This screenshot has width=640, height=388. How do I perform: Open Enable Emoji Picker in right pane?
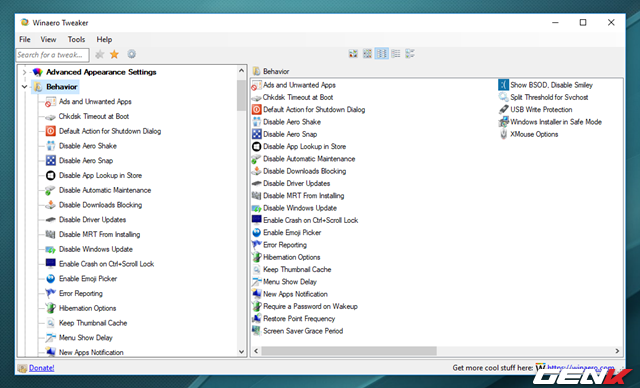(x=292, y=233)
